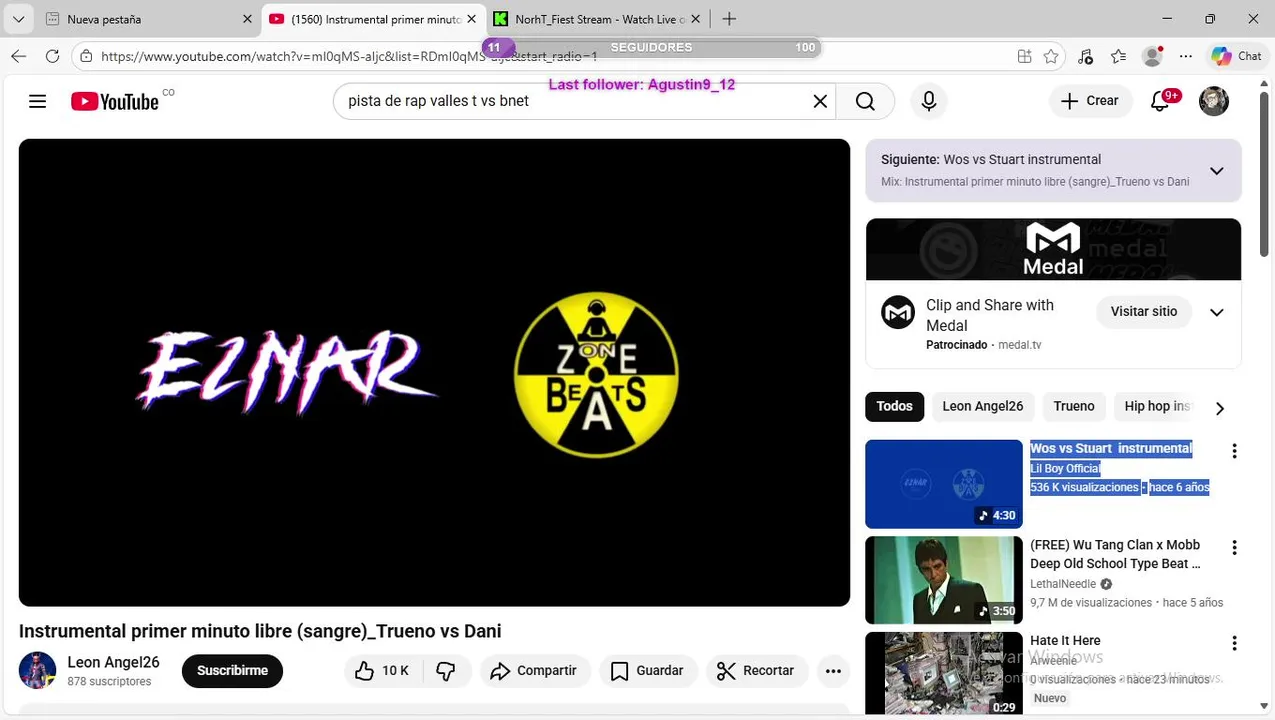Image resolution: width=1275 pixels, height=720 pixels.
Task: Open browser settings and more ellipsis
Action: (1185, 56)
